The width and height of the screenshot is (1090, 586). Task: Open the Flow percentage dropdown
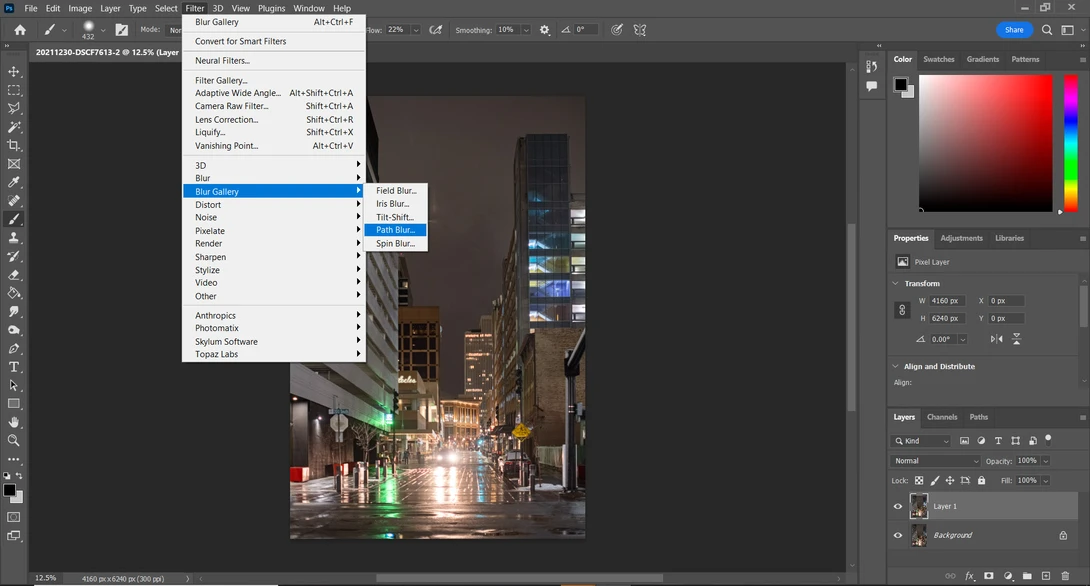(416, 30)
